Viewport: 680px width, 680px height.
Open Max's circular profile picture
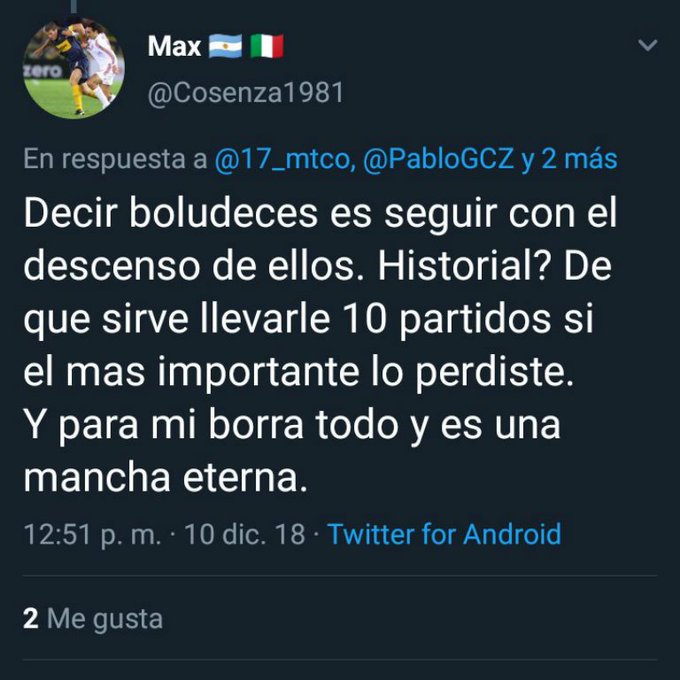coord(74,68)
